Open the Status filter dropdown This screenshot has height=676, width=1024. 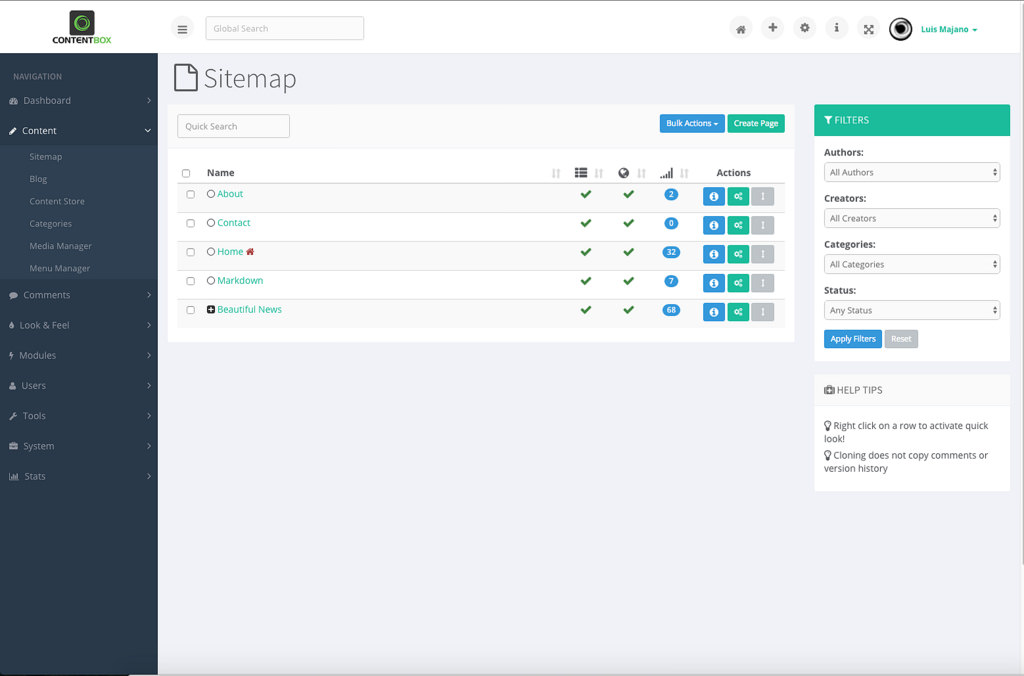pyautogui.click(x=911, y=310)
